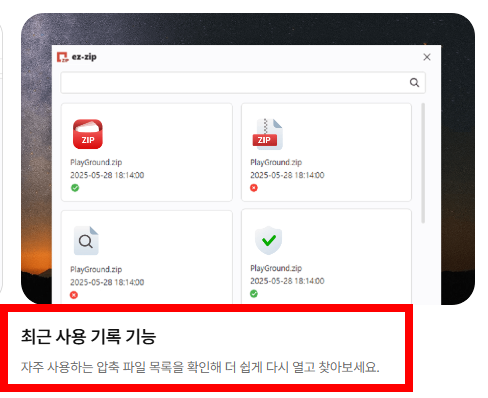Click the heading 최근 사용 기록 기능
This screenshot has width=488, height=398.
[89, 336]
